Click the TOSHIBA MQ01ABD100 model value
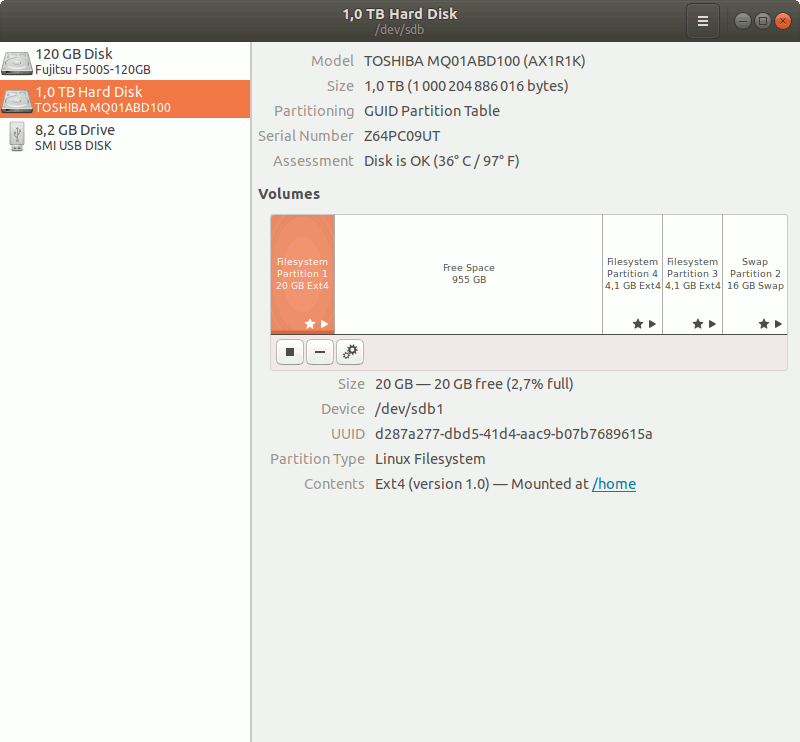Screen dimensions: 800x742 point(474,61)
